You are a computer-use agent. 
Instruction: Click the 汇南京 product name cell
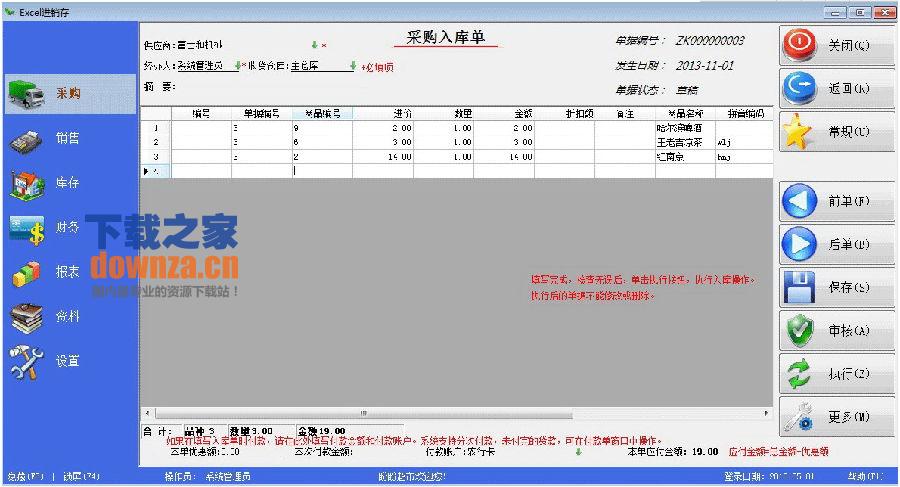[x=685, y=156]
